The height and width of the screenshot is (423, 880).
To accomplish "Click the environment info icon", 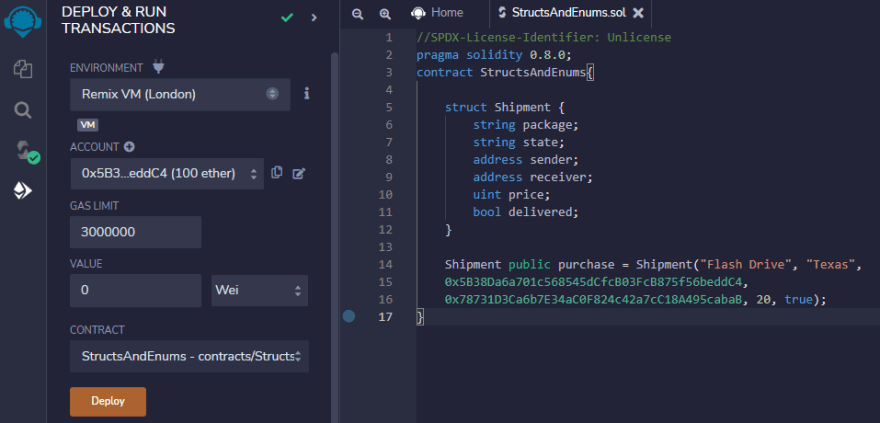I will [x=306, y=93].
